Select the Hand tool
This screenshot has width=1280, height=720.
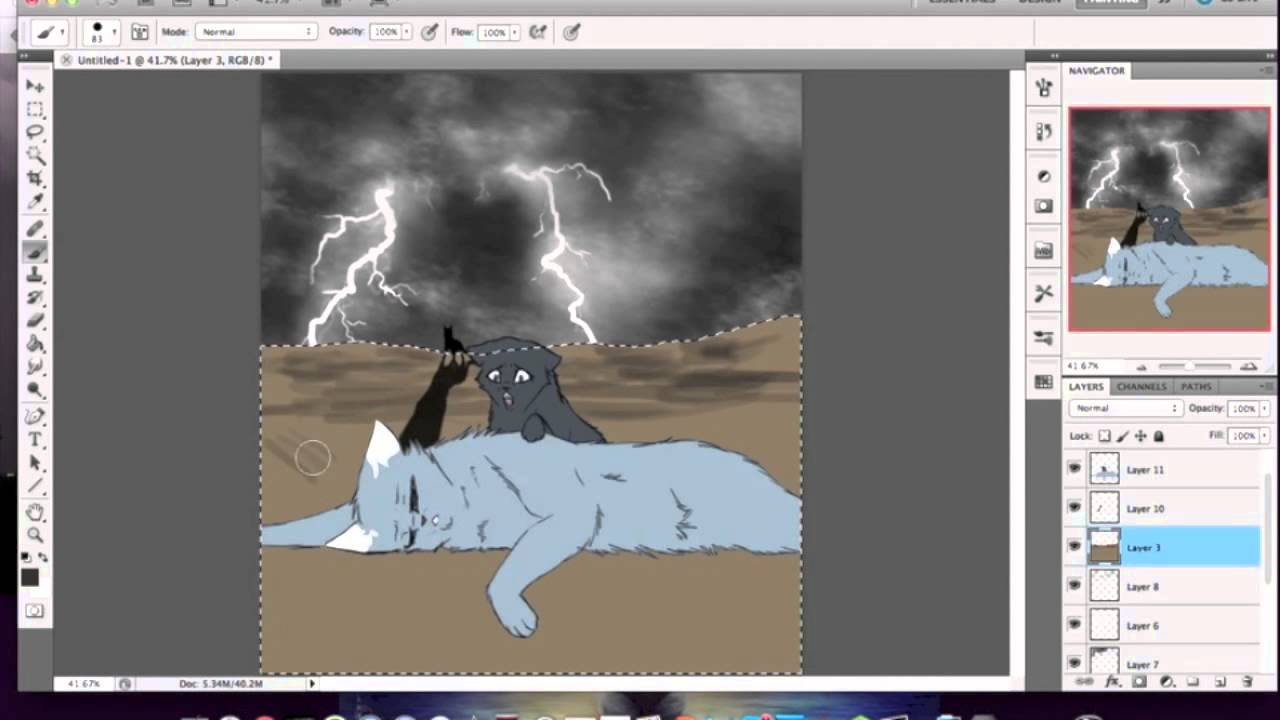click(x=35, y=512)
